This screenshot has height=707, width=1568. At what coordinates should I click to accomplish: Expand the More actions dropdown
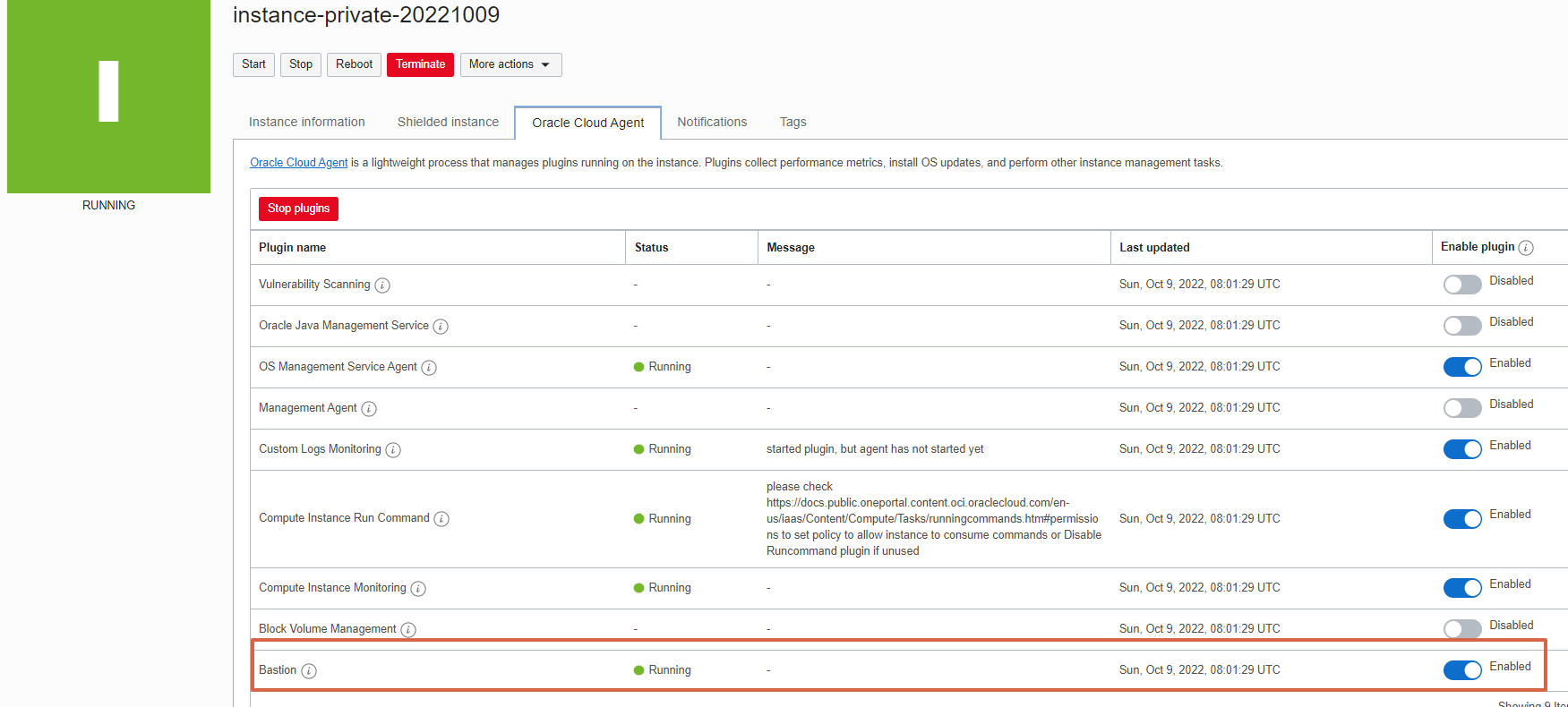coord(510,64)
